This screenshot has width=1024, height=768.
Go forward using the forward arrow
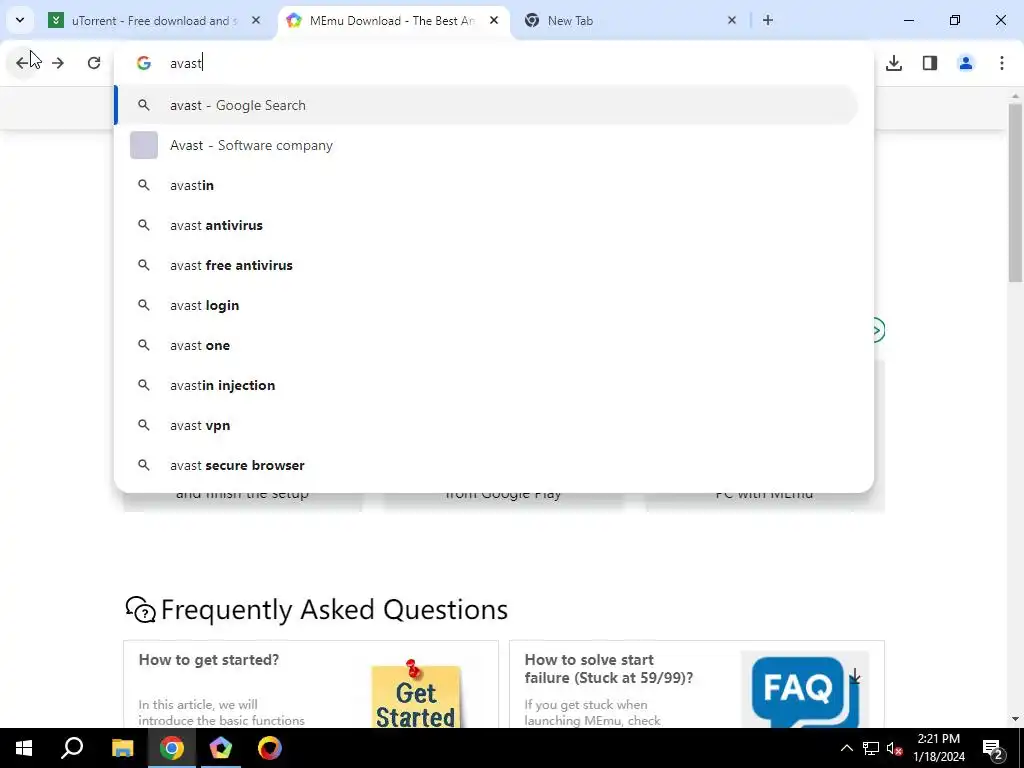coord(58,63)
